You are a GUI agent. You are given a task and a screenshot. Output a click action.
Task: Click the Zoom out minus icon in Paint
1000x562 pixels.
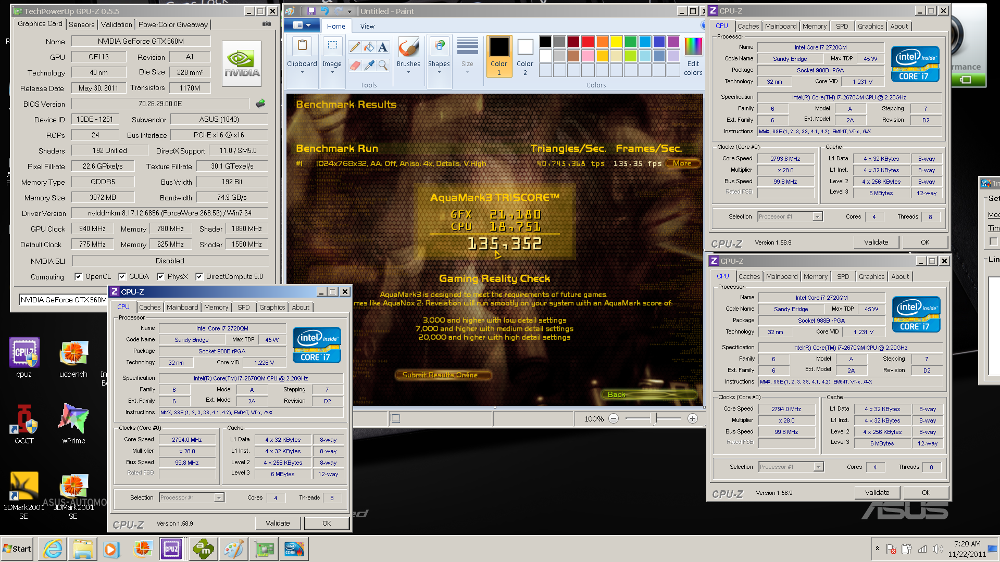(614, 418)
